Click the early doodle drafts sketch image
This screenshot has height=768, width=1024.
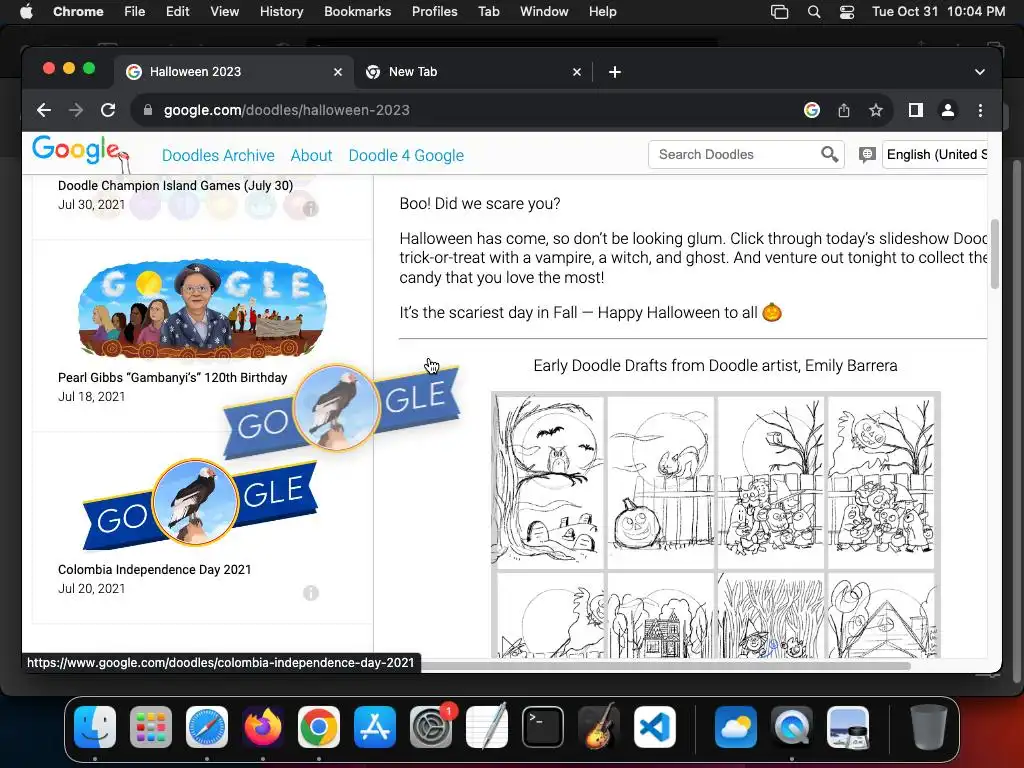(716, 524)
